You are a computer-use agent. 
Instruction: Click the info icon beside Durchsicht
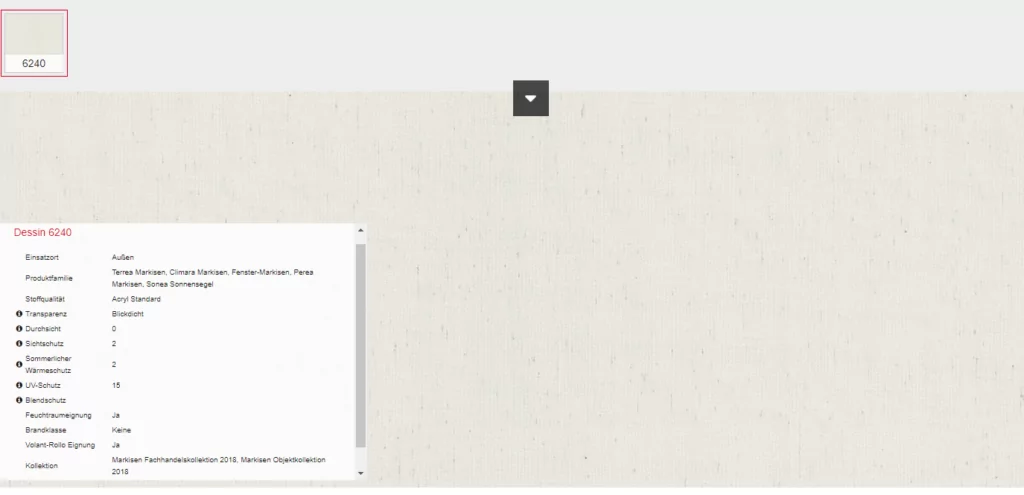(19, 329)
